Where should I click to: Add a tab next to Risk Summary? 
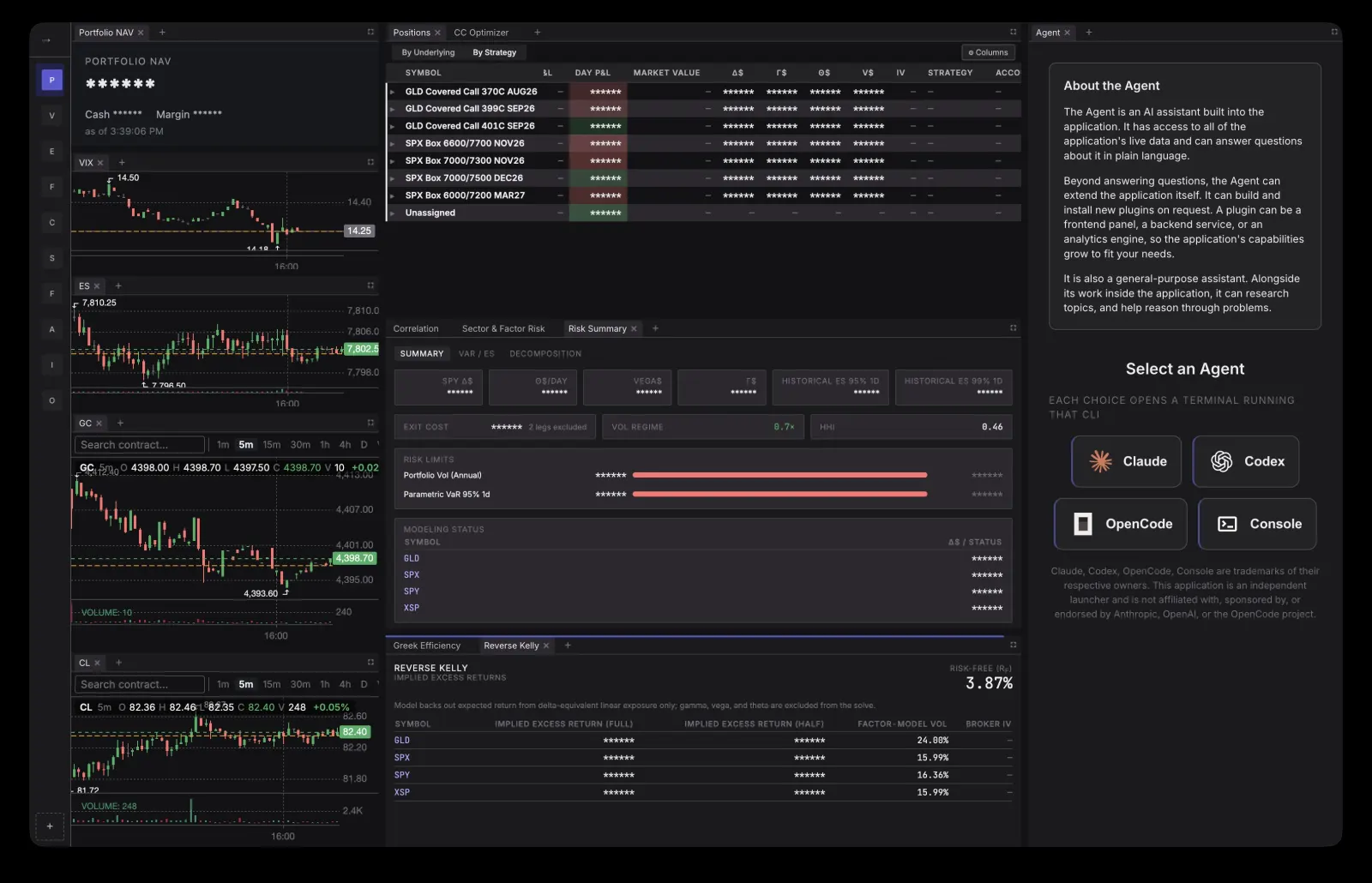pyautogui.click(x=655, y=328)
